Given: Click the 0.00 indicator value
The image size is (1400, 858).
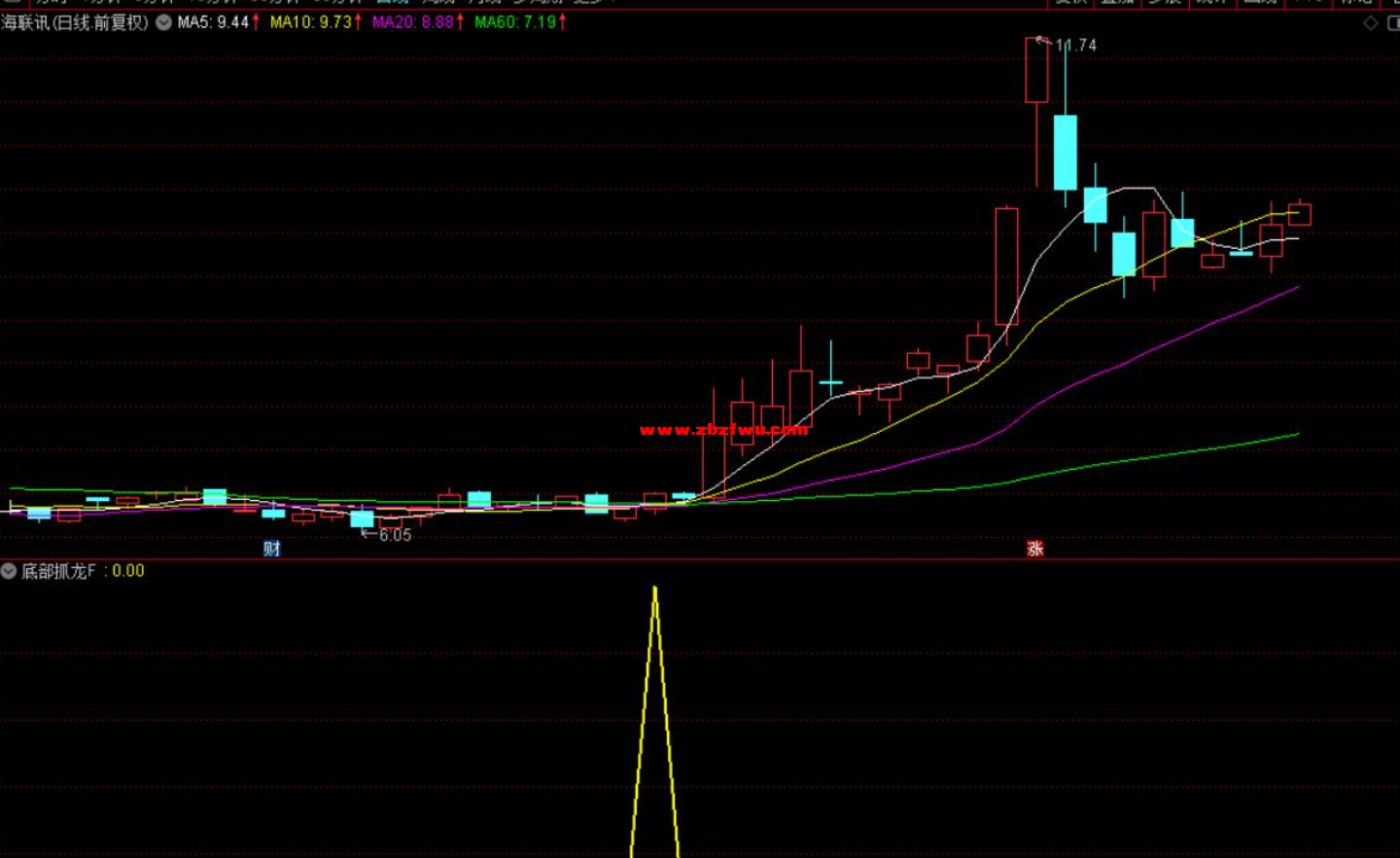Looking at the screenshot, I should 128,571.
